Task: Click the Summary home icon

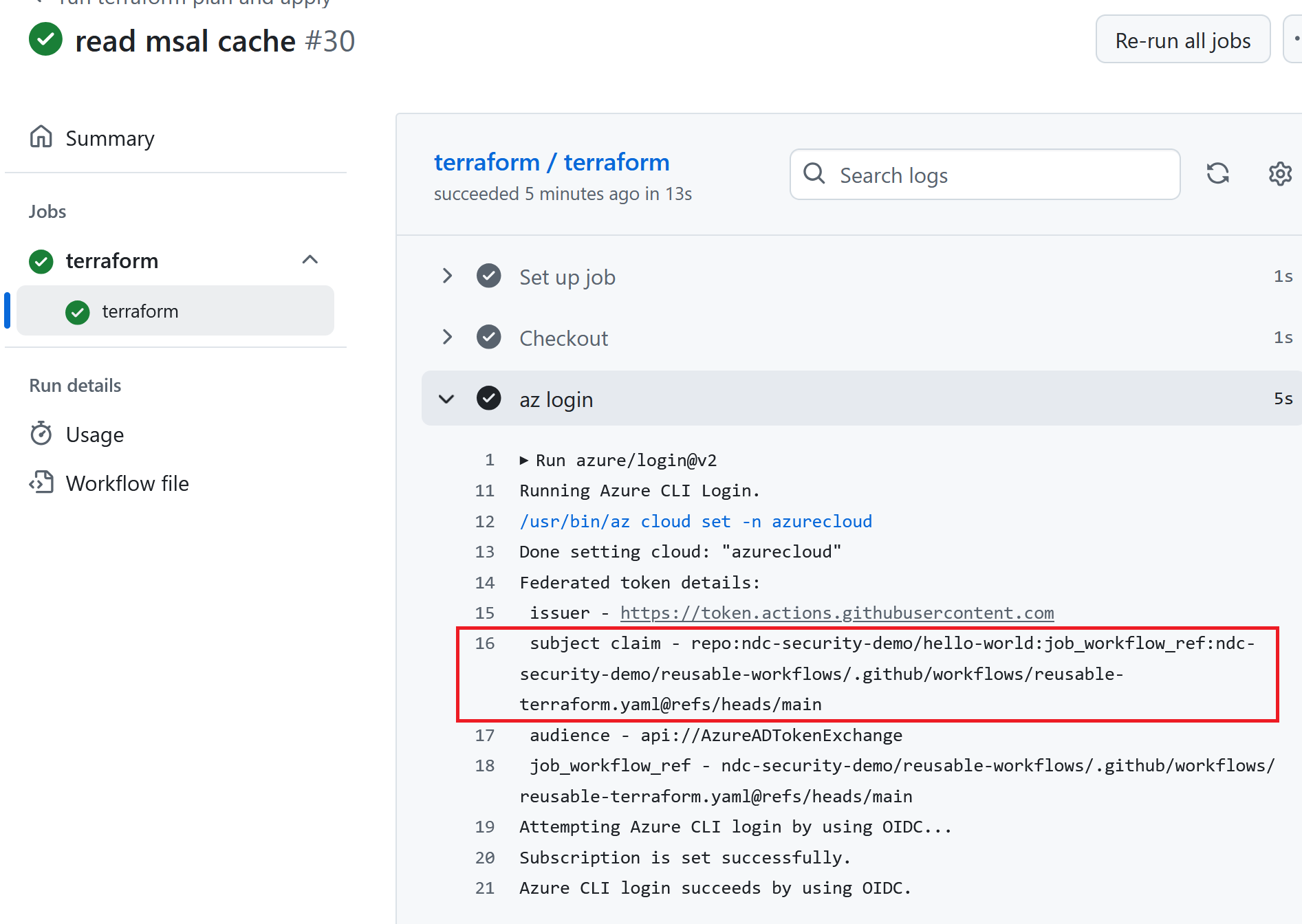Action: 41,136
